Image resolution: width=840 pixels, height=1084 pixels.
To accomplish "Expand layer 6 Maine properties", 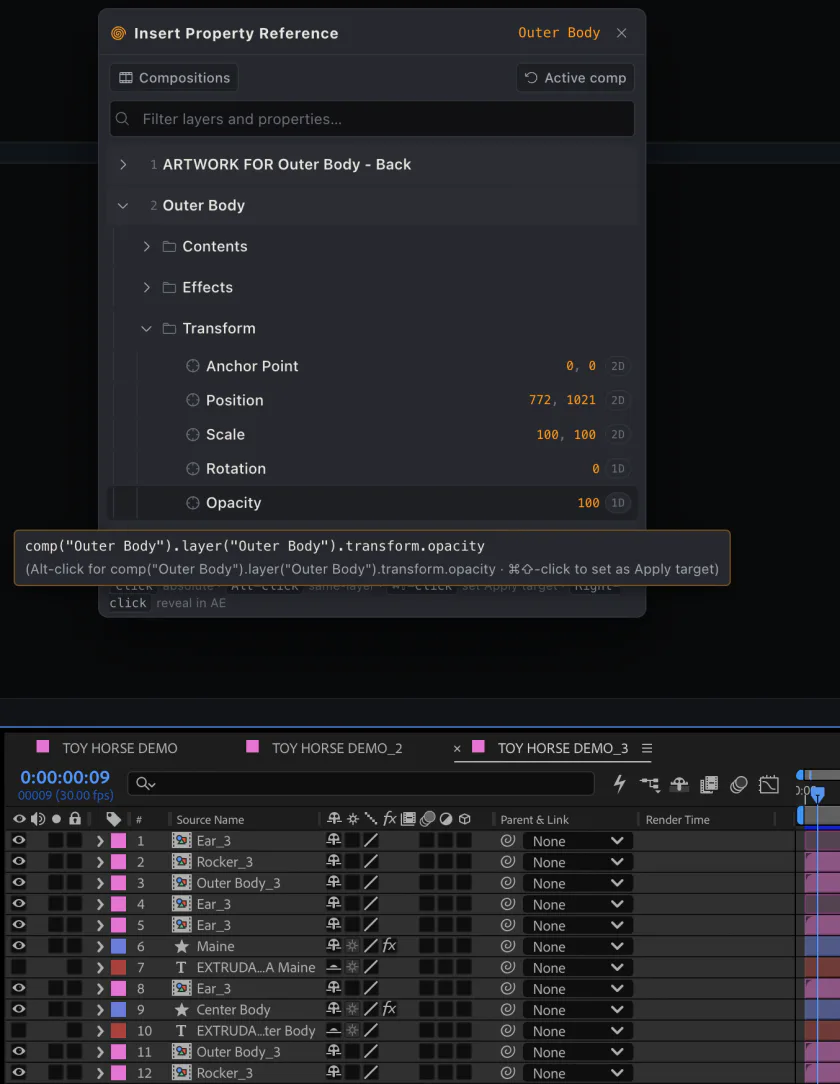I will [x=100, y=946].
